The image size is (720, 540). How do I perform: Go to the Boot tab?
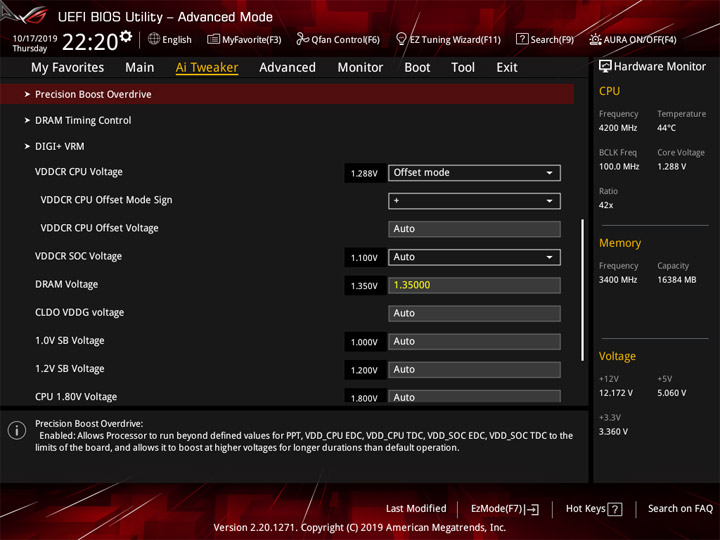pos(417,68)
